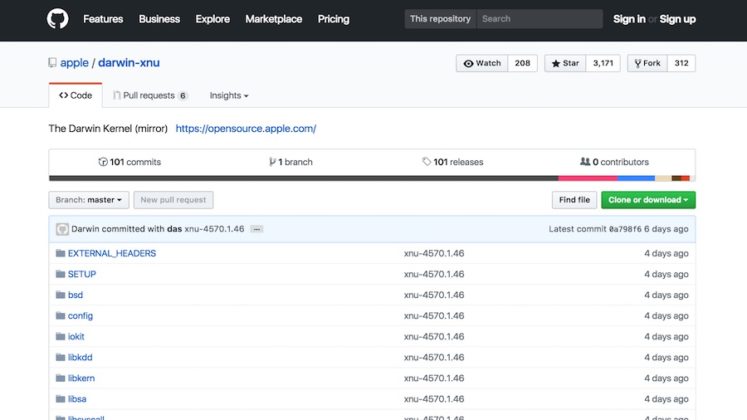Show the 0 contributors page

(x=614, y=162)
